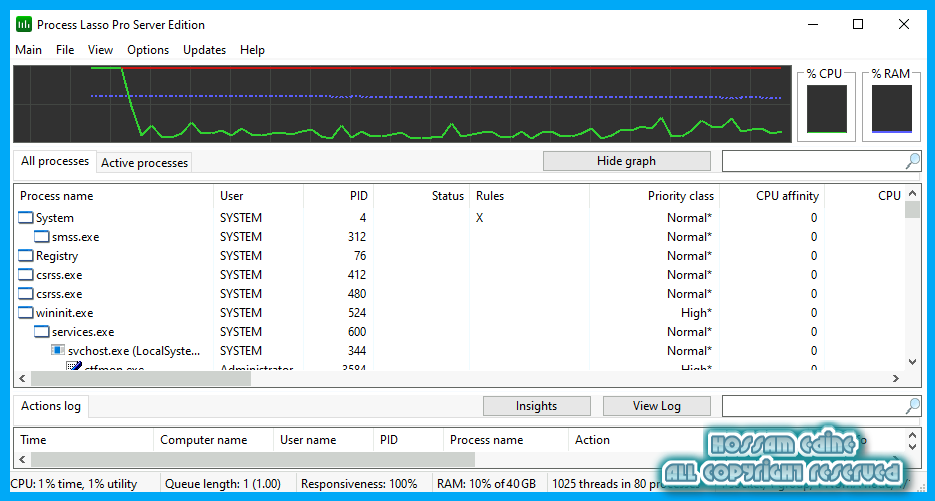935x501 pixels.
Task: Click status bar 'RAM: 10% of 40 GB'
Action: pyautogui.click(x=487, y=484)
